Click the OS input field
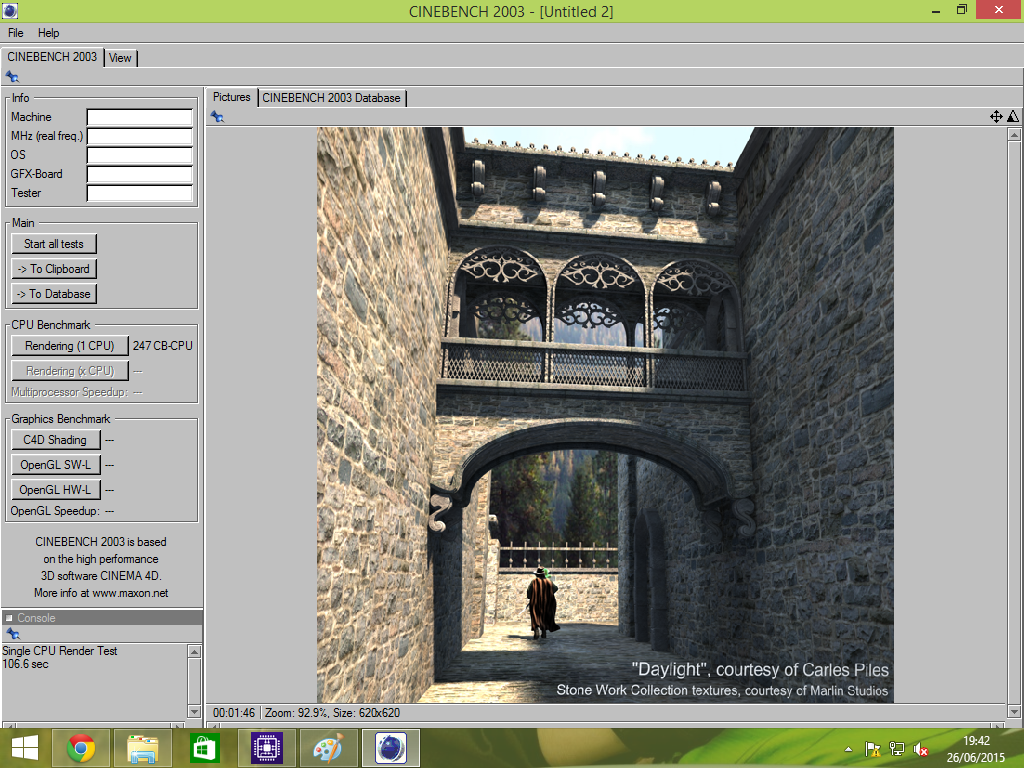1024x768 pixels. (x=140, y=155)
